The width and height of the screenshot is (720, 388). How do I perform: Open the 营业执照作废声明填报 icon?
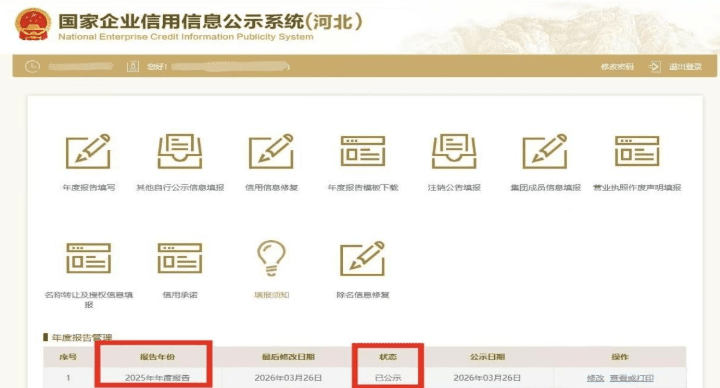[x=637, y=151]
